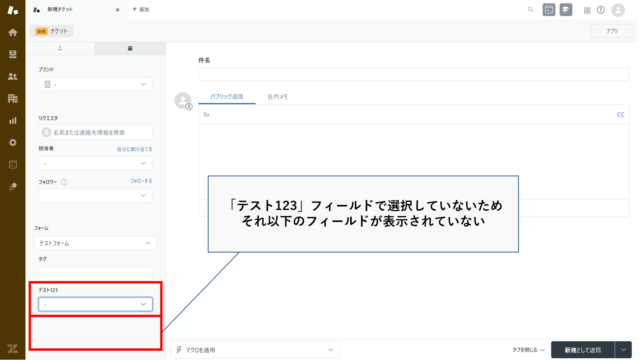Click the requester avatar beside the reply box
This screenshot has width=640, height=360.
[x=183, y=100]
